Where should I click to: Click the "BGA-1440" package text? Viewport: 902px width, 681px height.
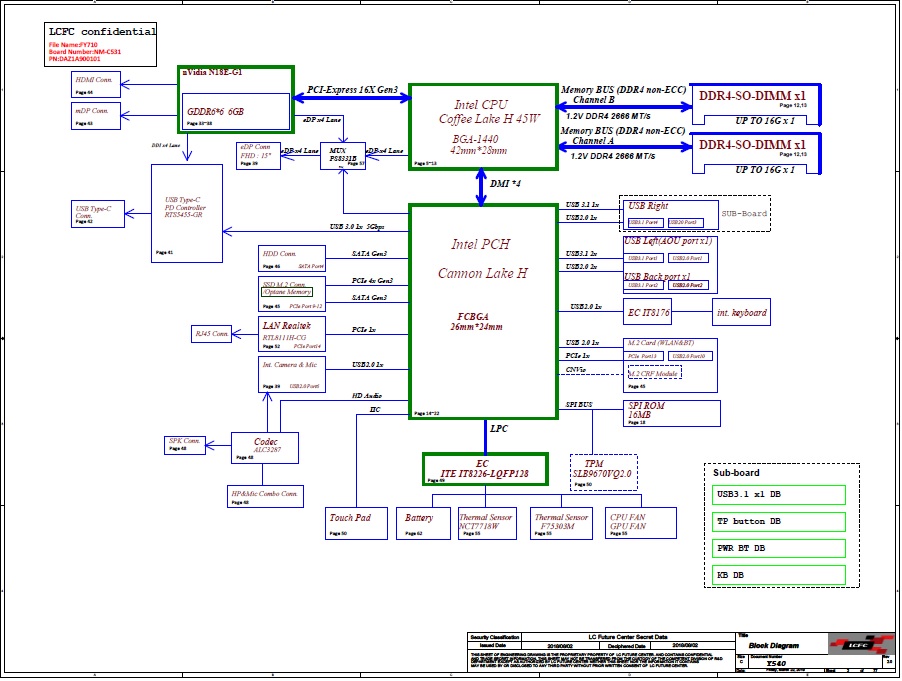tap(475, 139)
